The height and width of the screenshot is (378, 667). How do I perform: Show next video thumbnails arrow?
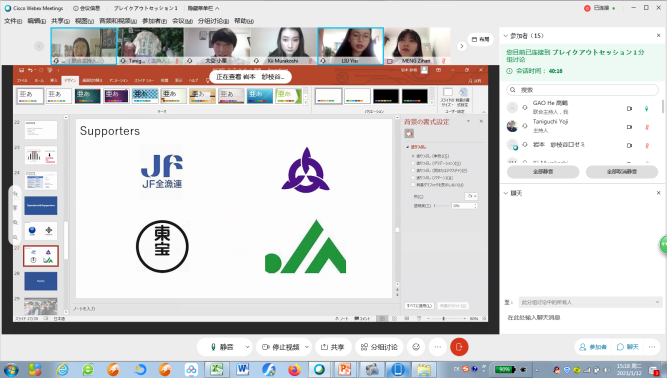(x=461, y=46)
